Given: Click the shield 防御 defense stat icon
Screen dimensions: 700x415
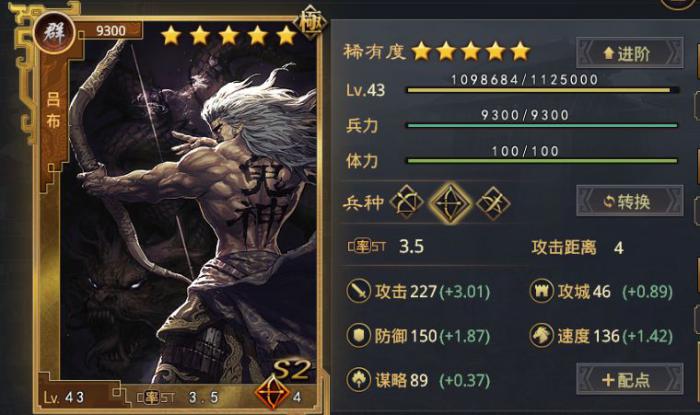Looking at the screenshot, I should click(358, 336).
